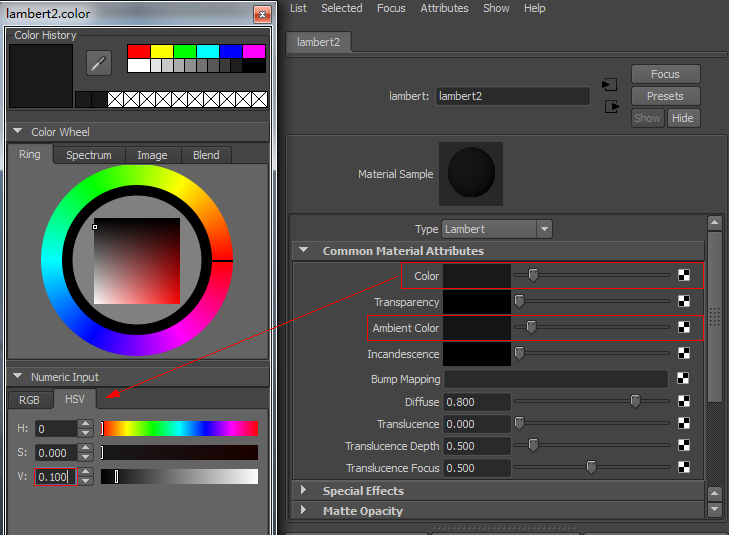The image size is (729, 535).
Task: Pick the blue swatch in palette
Action: coord(231,51)
